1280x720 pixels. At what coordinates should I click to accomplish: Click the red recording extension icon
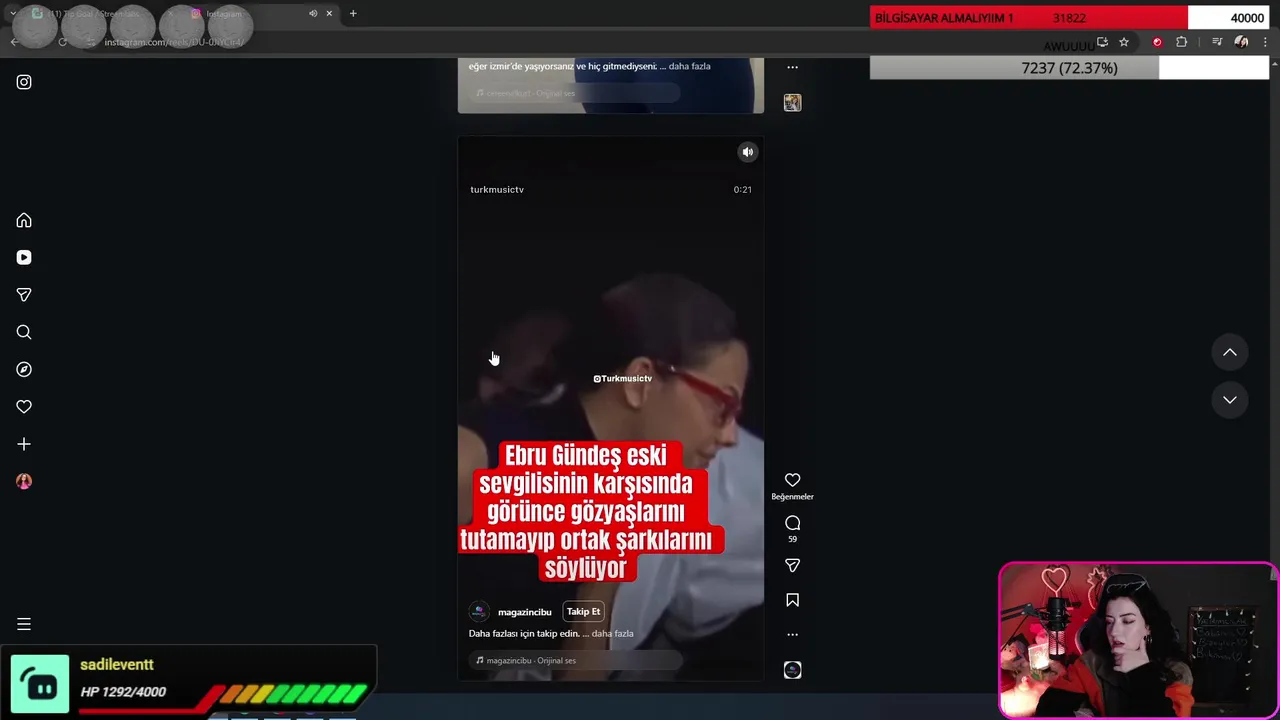[x=1157, y=42]
